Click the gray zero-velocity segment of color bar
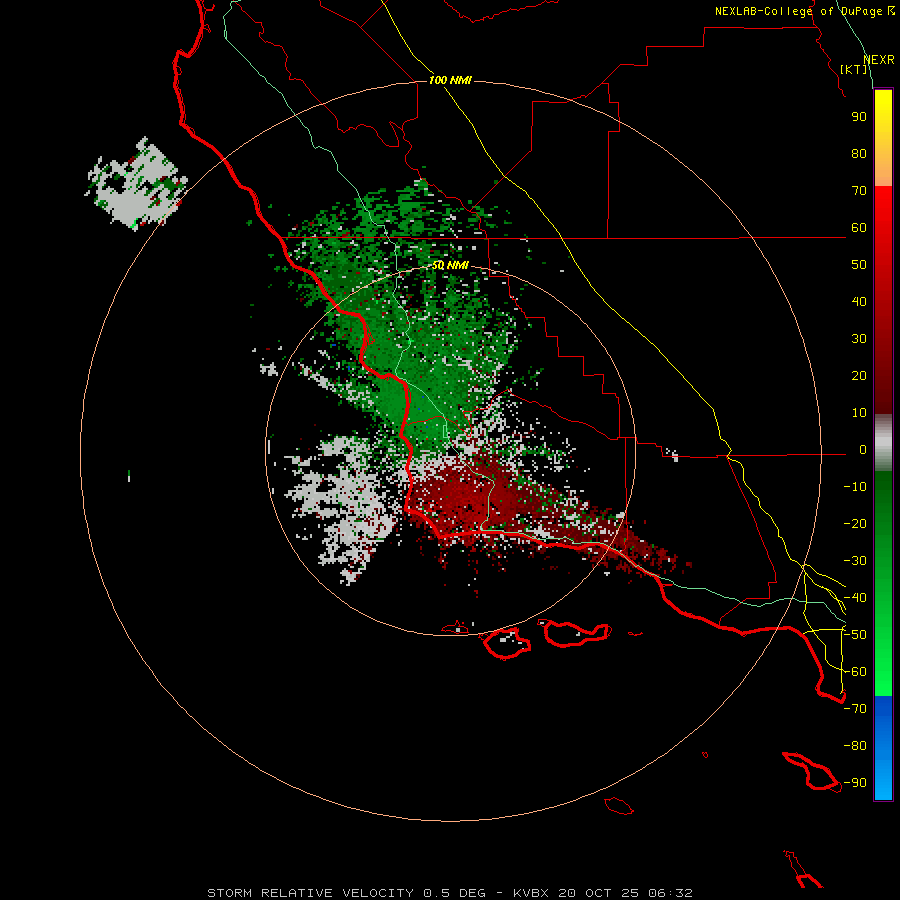This screenshot has height=900, width=900. (x=883, y=443)
